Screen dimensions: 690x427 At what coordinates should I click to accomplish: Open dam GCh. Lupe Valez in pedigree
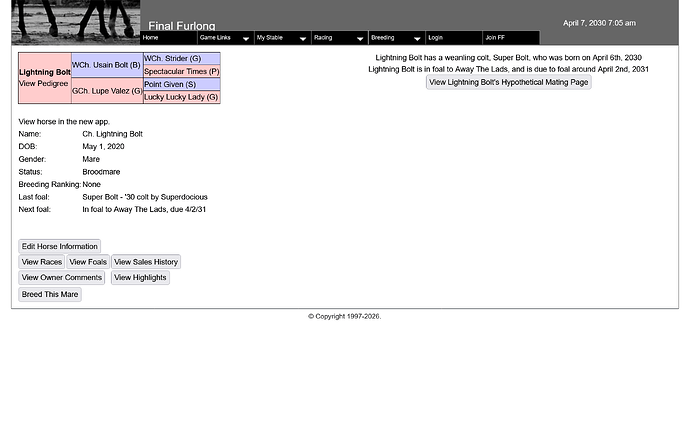tap(106, 91)
